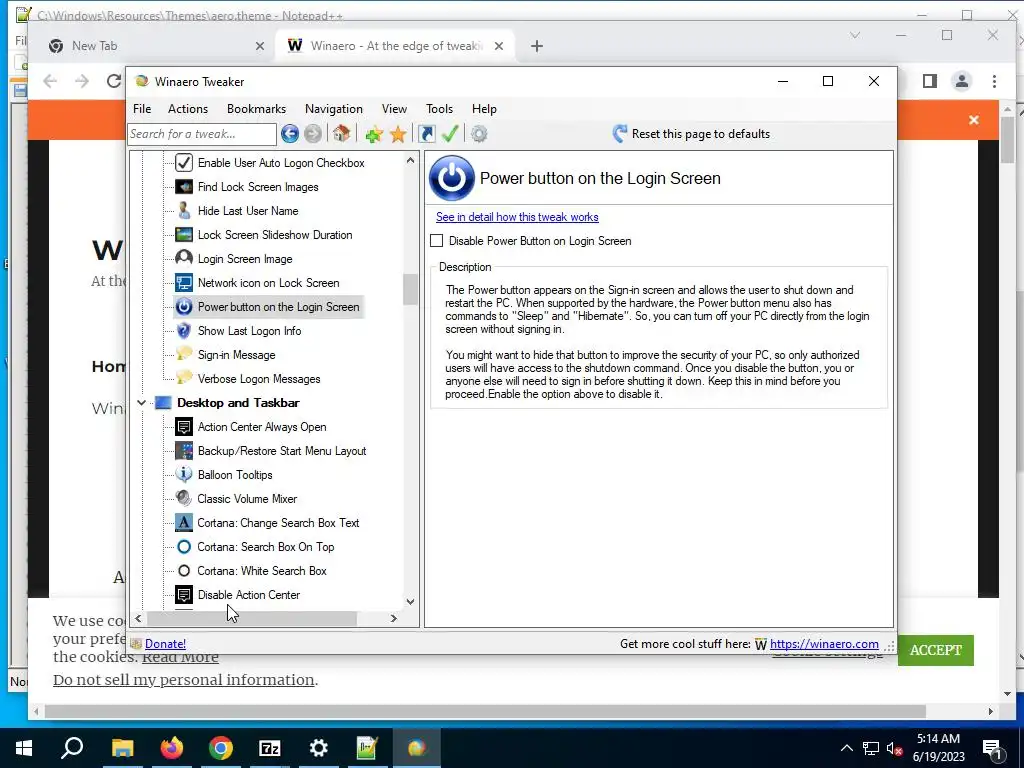Enable Disable Power Button on Login Screen checkbox
This screenshot has height=768, width=1024.
437,241
